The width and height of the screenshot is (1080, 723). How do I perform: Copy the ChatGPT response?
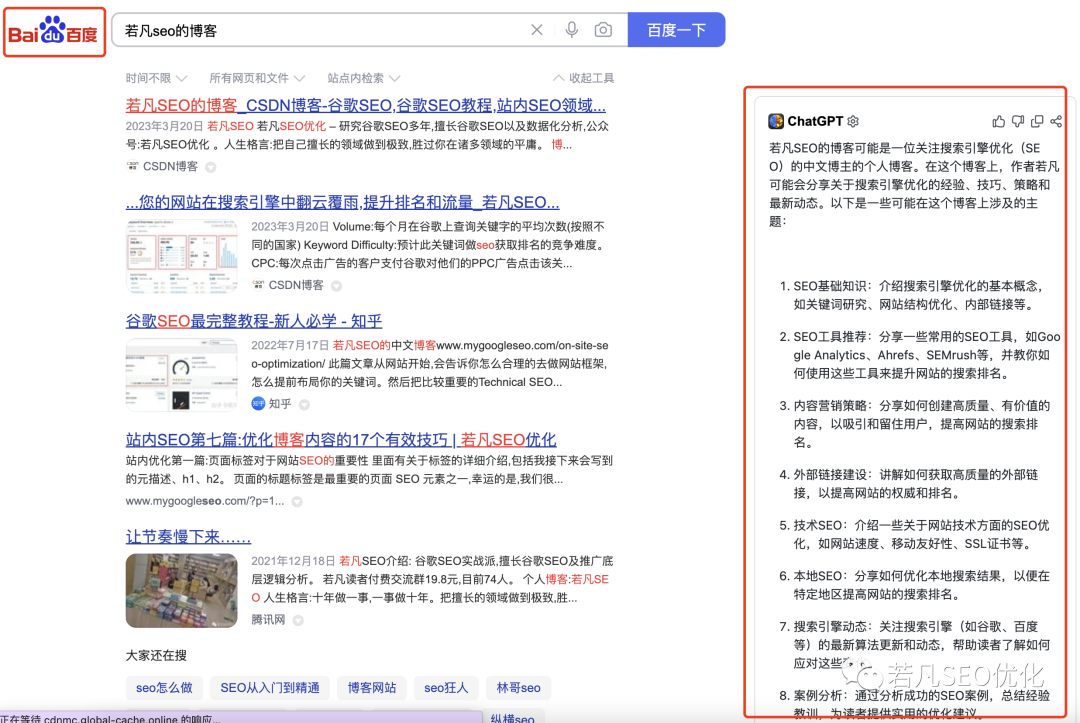pyautogui.click(x=1037, y=121)
